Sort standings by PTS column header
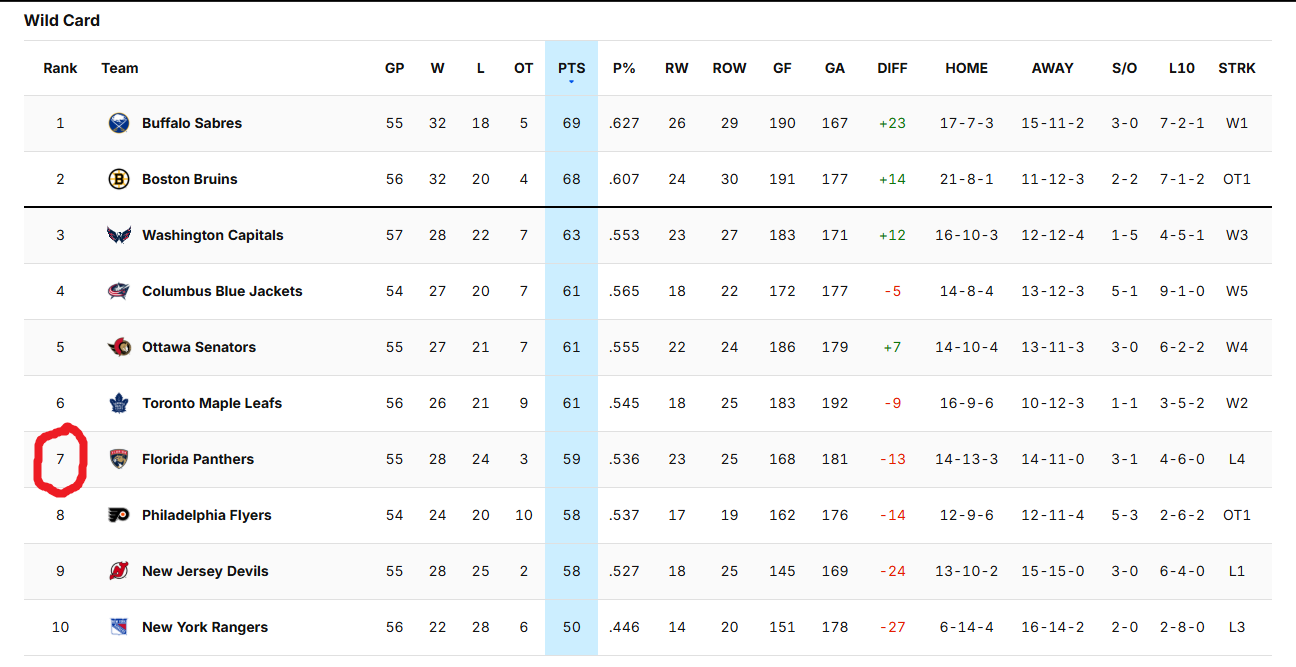This screenshot has width=1296, height=667. [572, 68]
